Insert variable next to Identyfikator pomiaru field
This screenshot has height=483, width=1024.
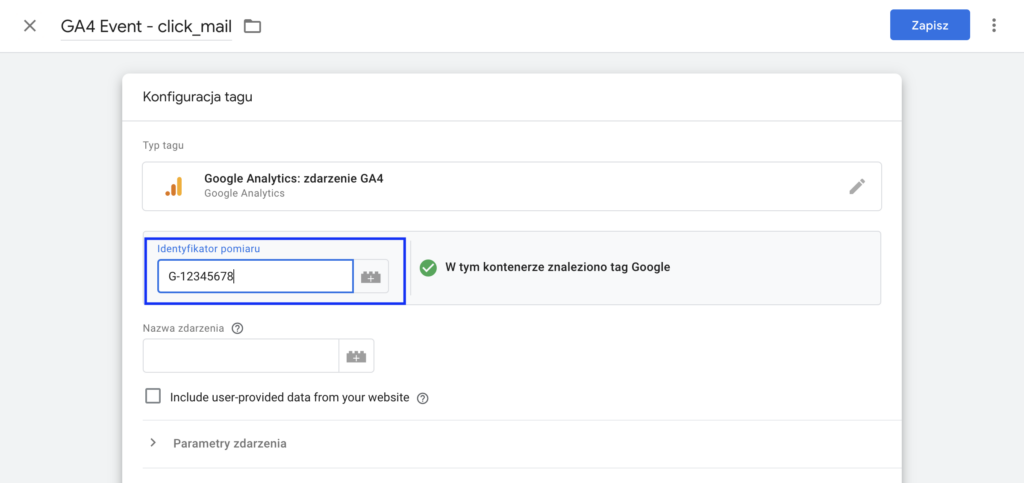pos(371,276)
